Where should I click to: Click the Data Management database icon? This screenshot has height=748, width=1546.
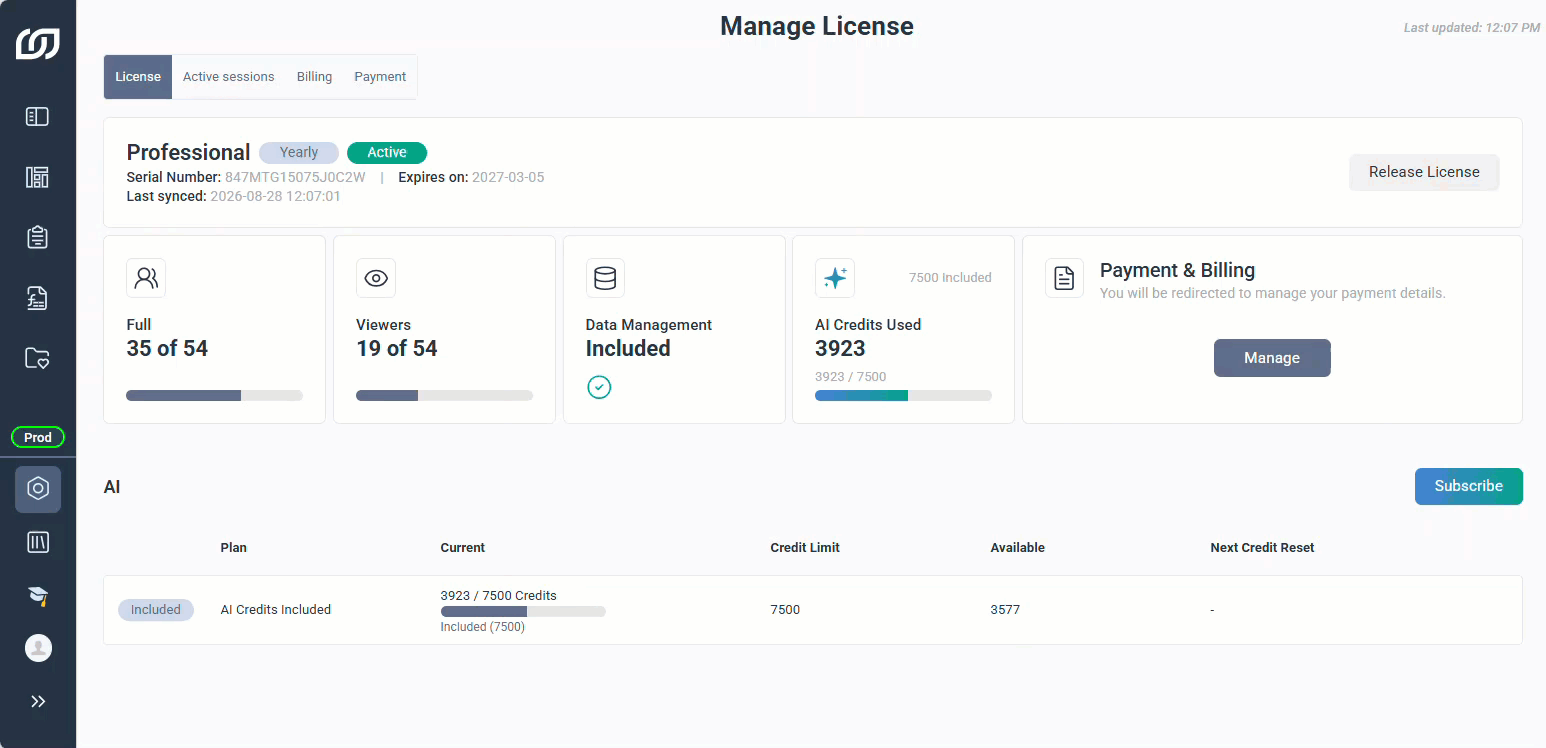pyautogui.click(x=605, y=278)
